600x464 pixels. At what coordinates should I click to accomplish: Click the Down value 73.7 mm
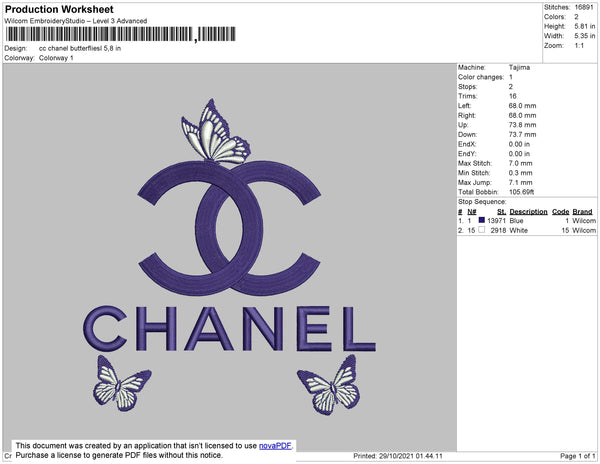coord(522,134)
